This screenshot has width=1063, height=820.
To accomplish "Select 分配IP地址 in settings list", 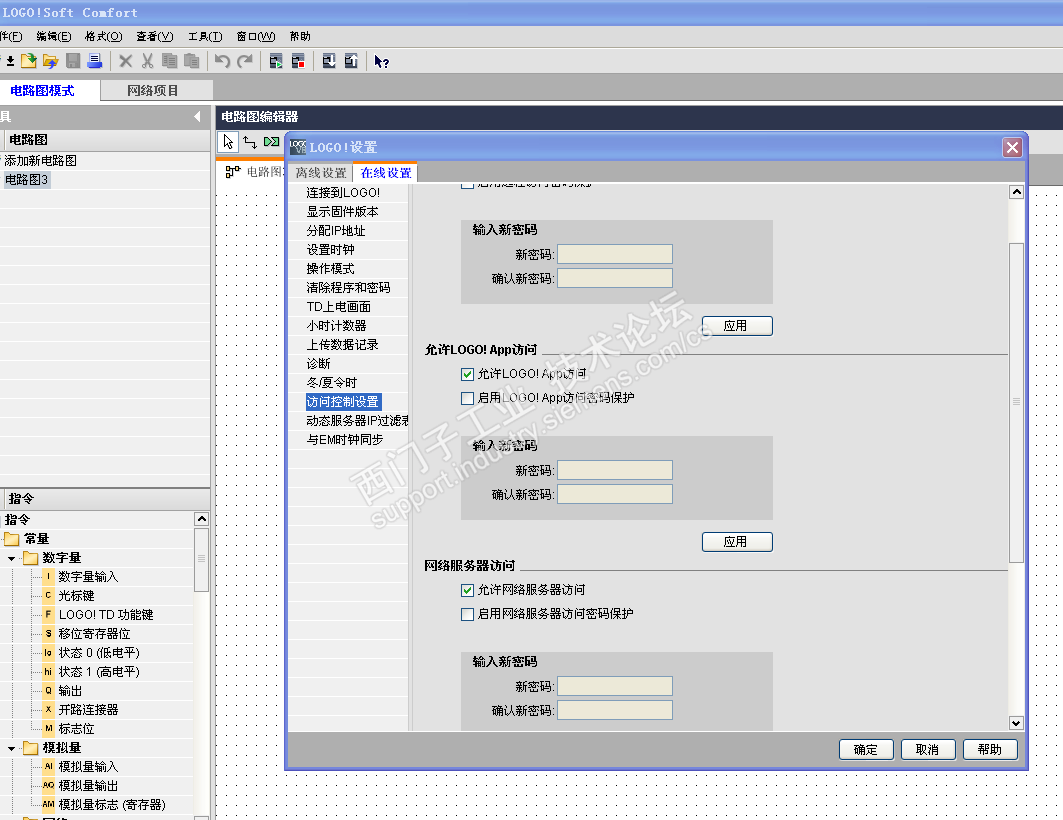I will click(x=336, y=231).
